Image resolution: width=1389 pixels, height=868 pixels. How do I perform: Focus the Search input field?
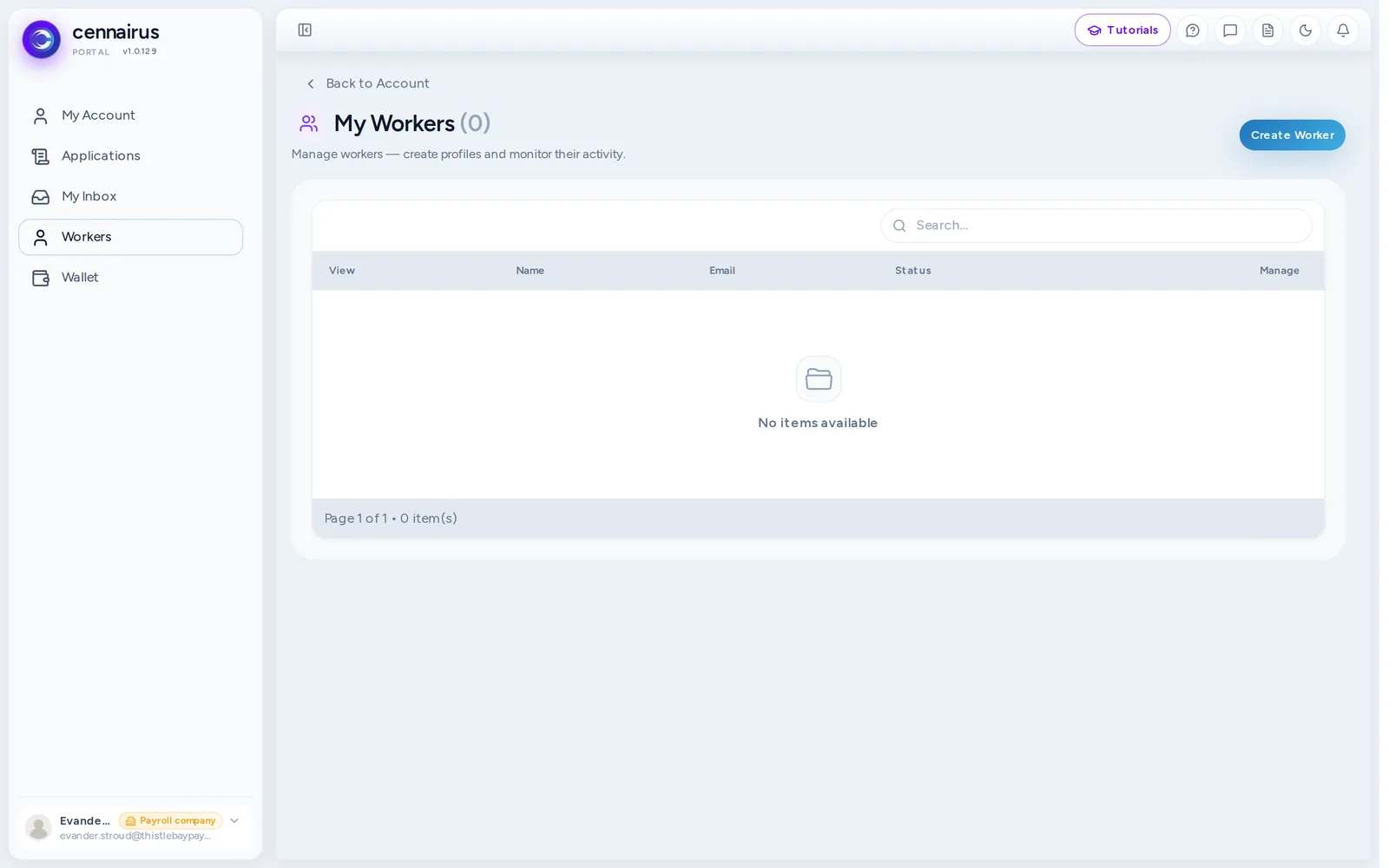pos(1096,226)
